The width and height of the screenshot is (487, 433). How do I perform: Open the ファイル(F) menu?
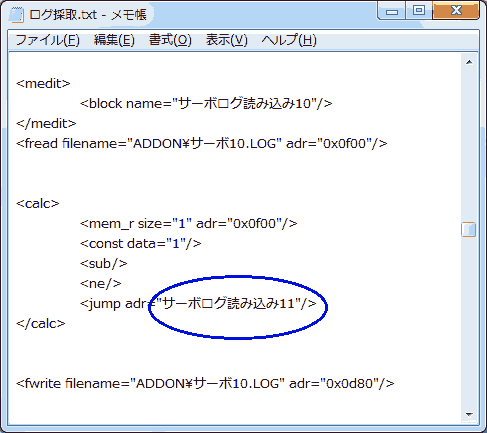pos(47,40)
